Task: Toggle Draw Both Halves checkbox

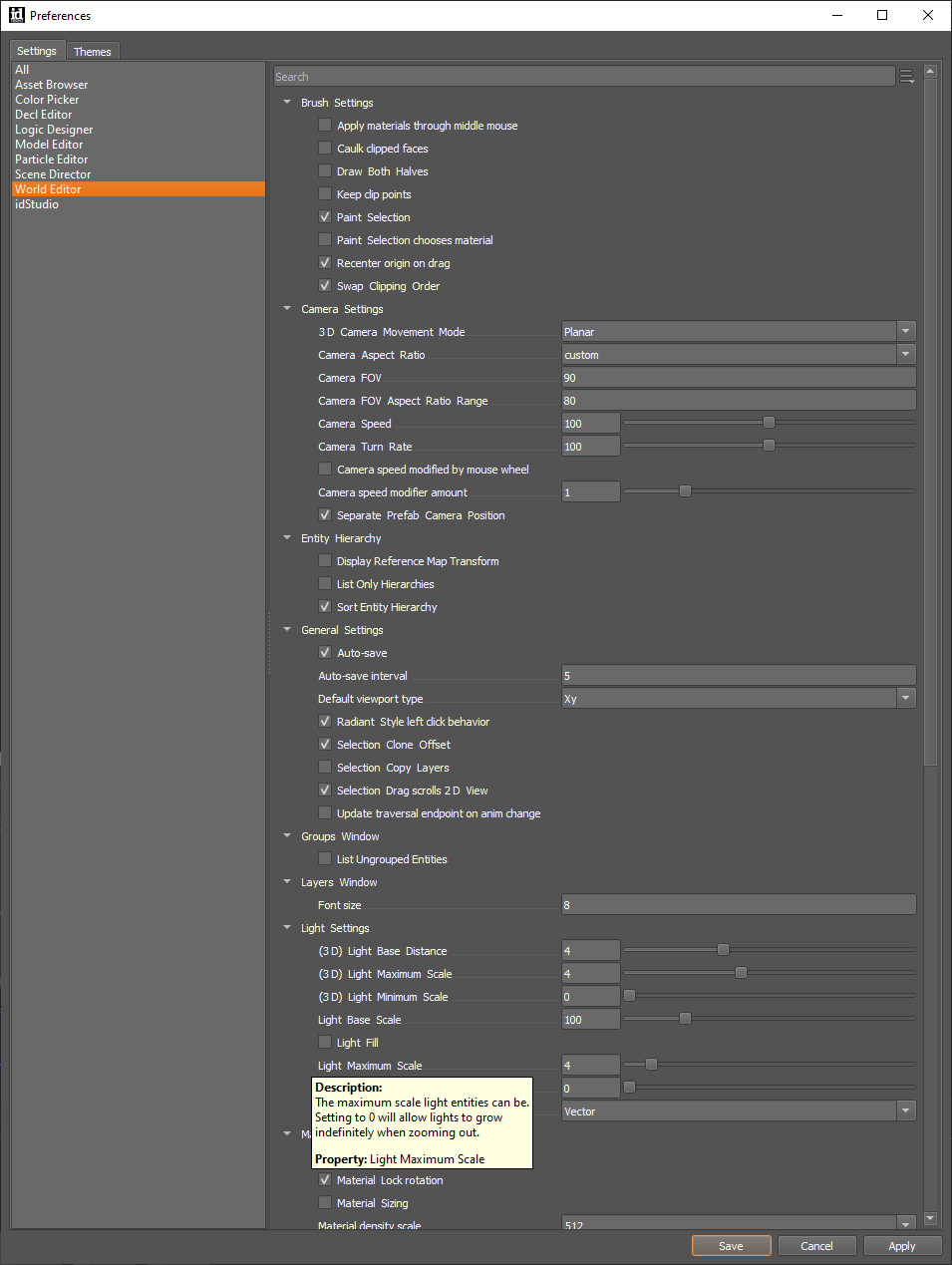Action: click(325, 170)
